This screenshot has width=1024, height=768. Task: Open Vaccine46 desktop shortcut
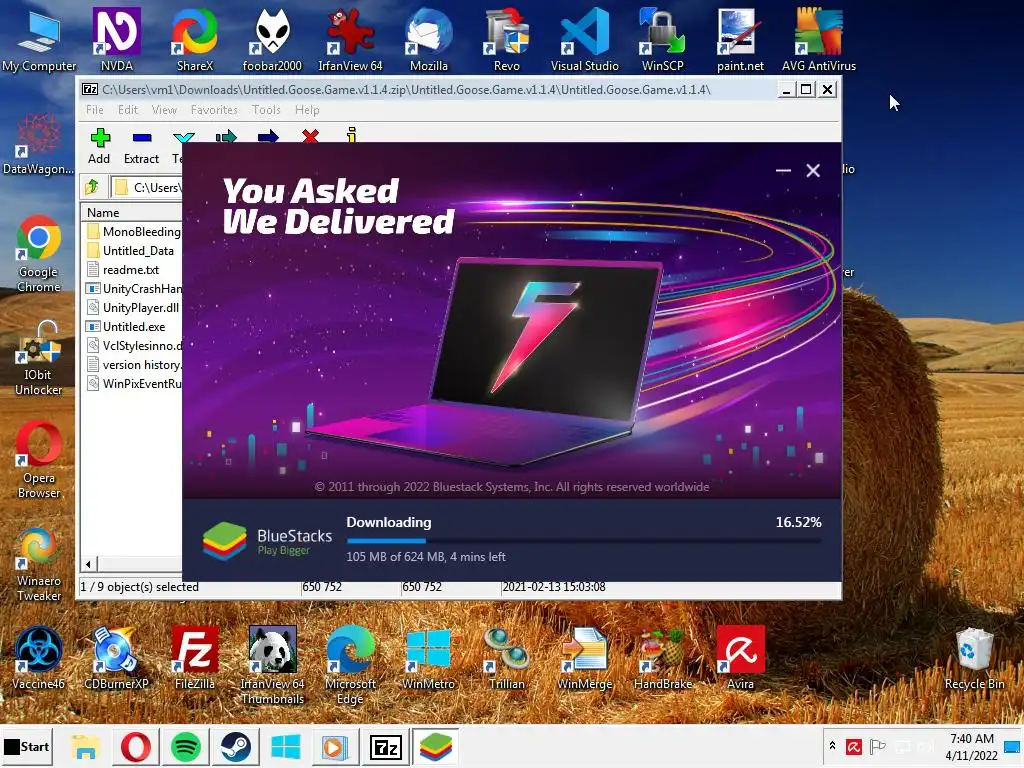39,658
